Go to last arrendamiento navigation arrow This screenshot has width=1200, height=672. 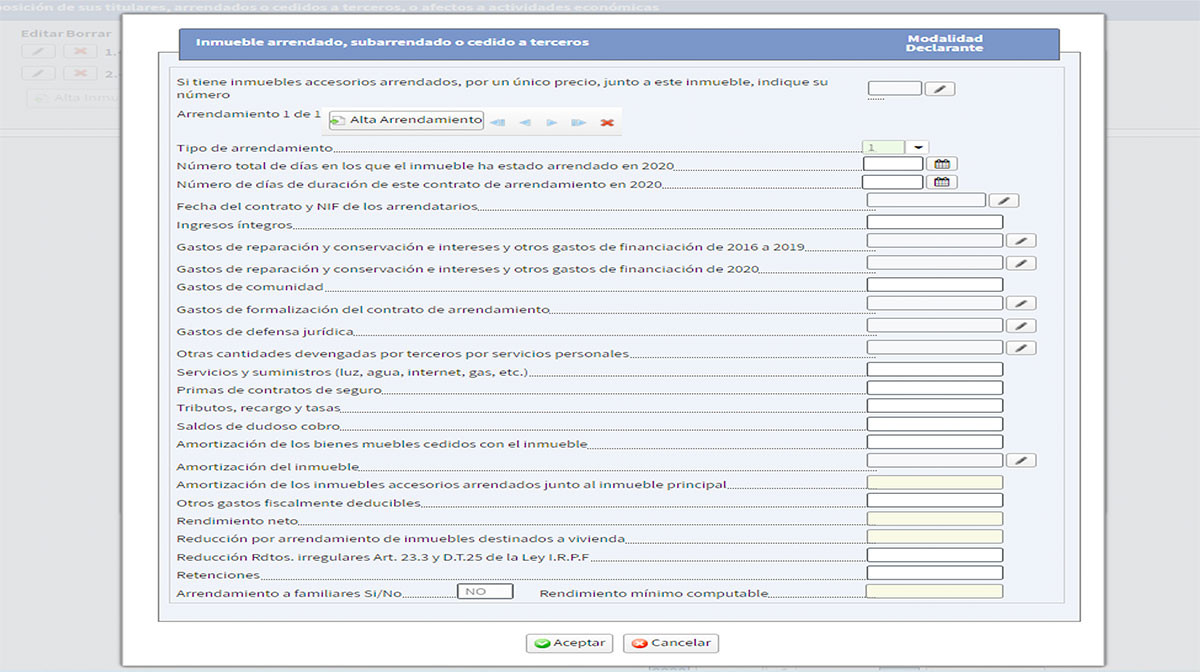pos(578,122)
